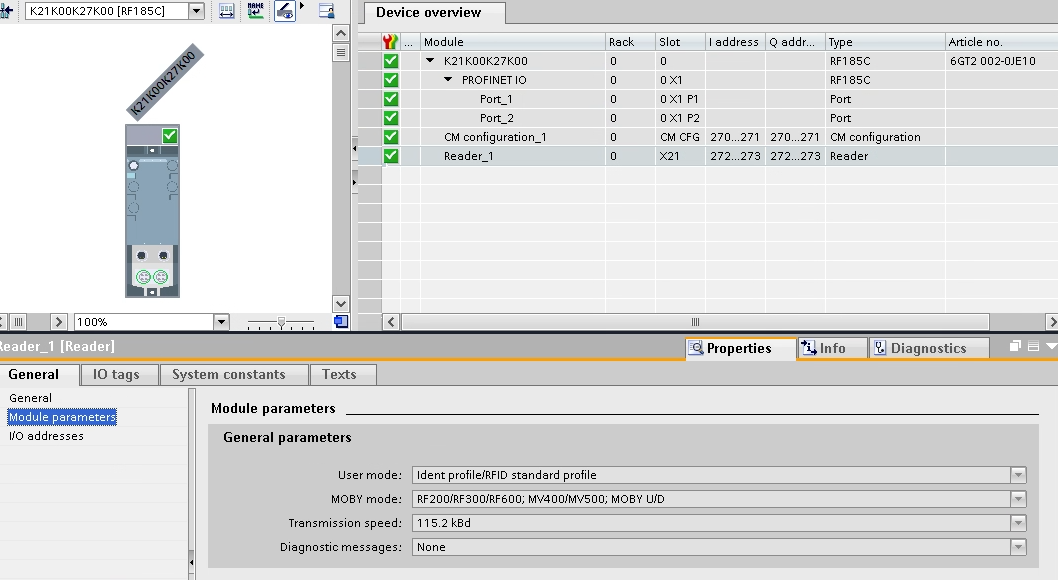The image size is (1058, 580).
Task: Click the device overview scroll left arrow
Action: coord(391,322)
